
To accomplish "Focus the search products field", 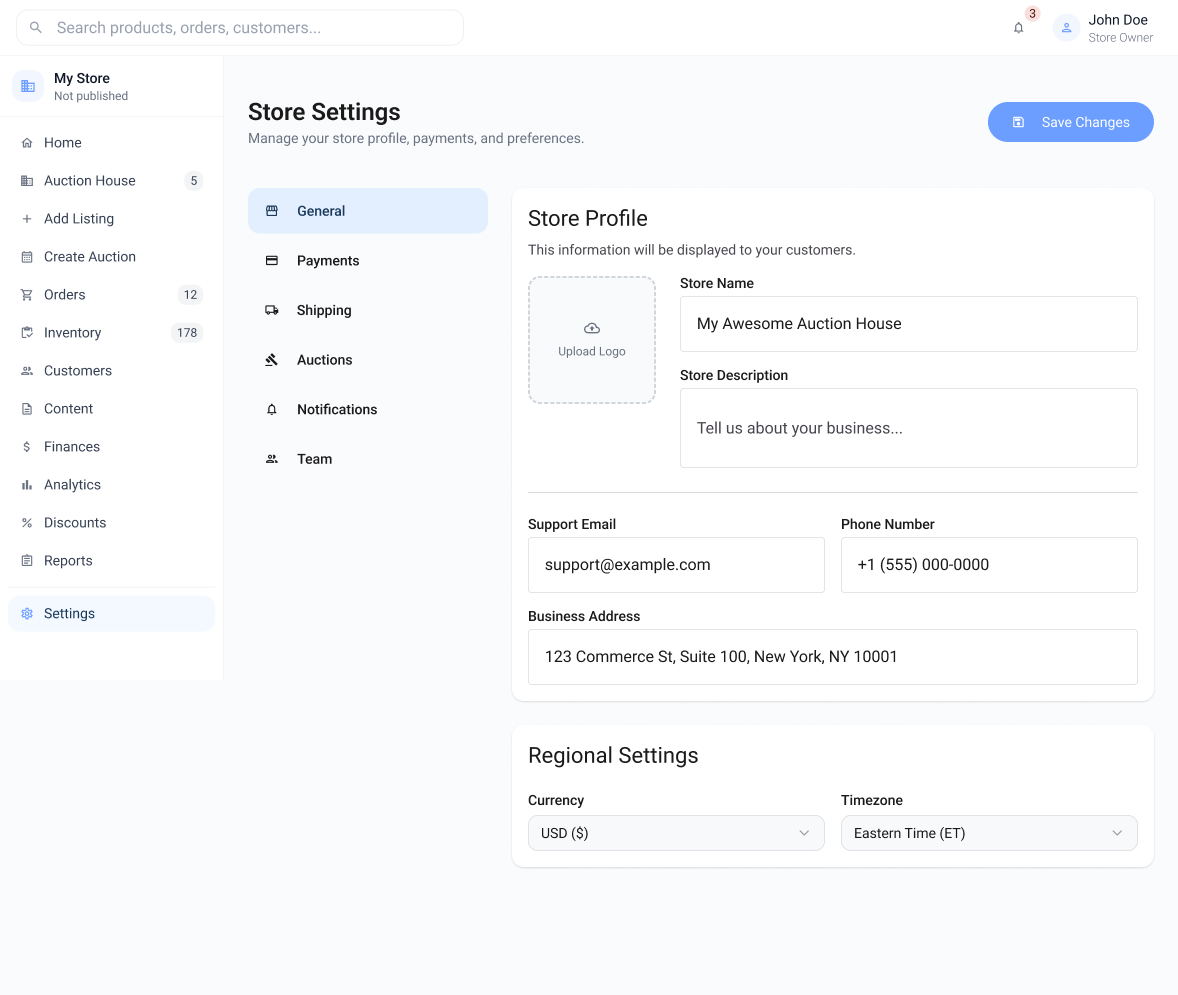I will tap(240, 28).
